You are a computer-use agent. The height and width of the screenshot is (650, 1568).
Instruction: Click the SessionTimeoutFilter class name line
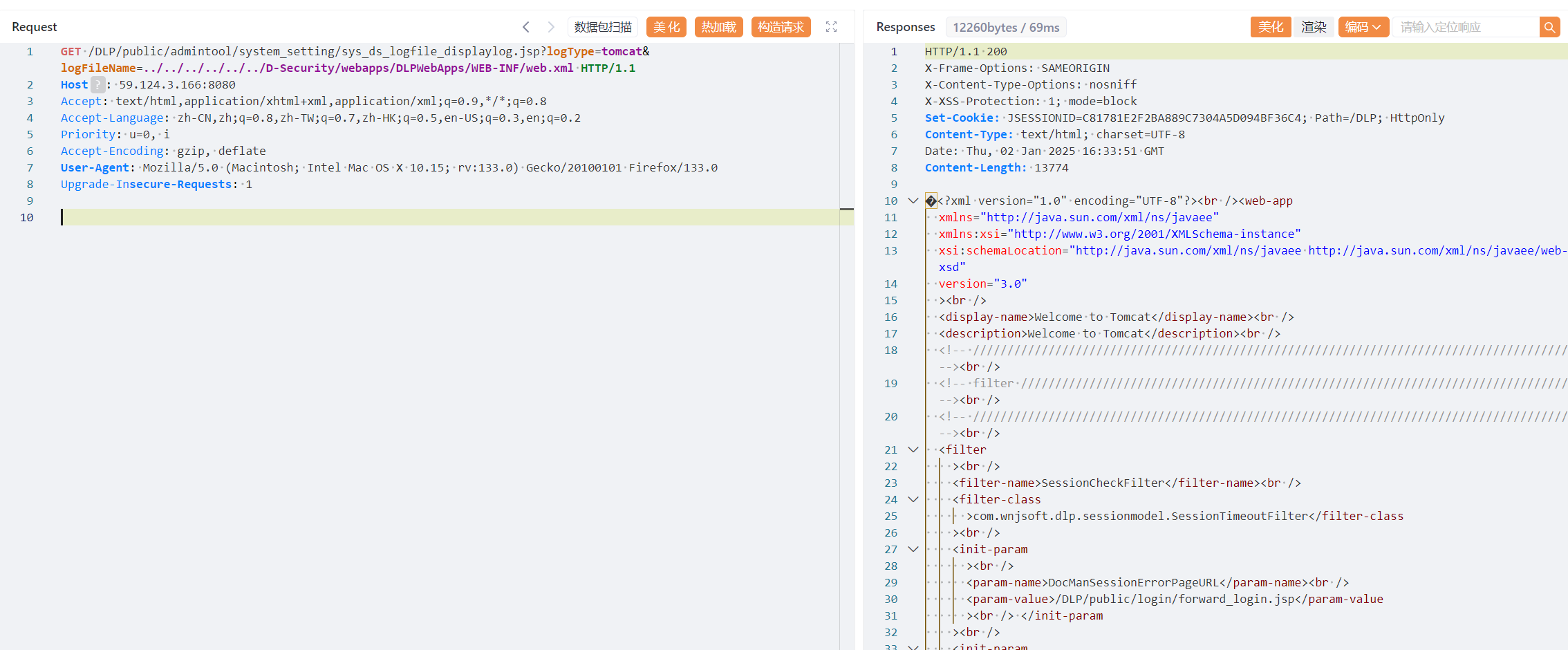click(x=1185, y=516)
